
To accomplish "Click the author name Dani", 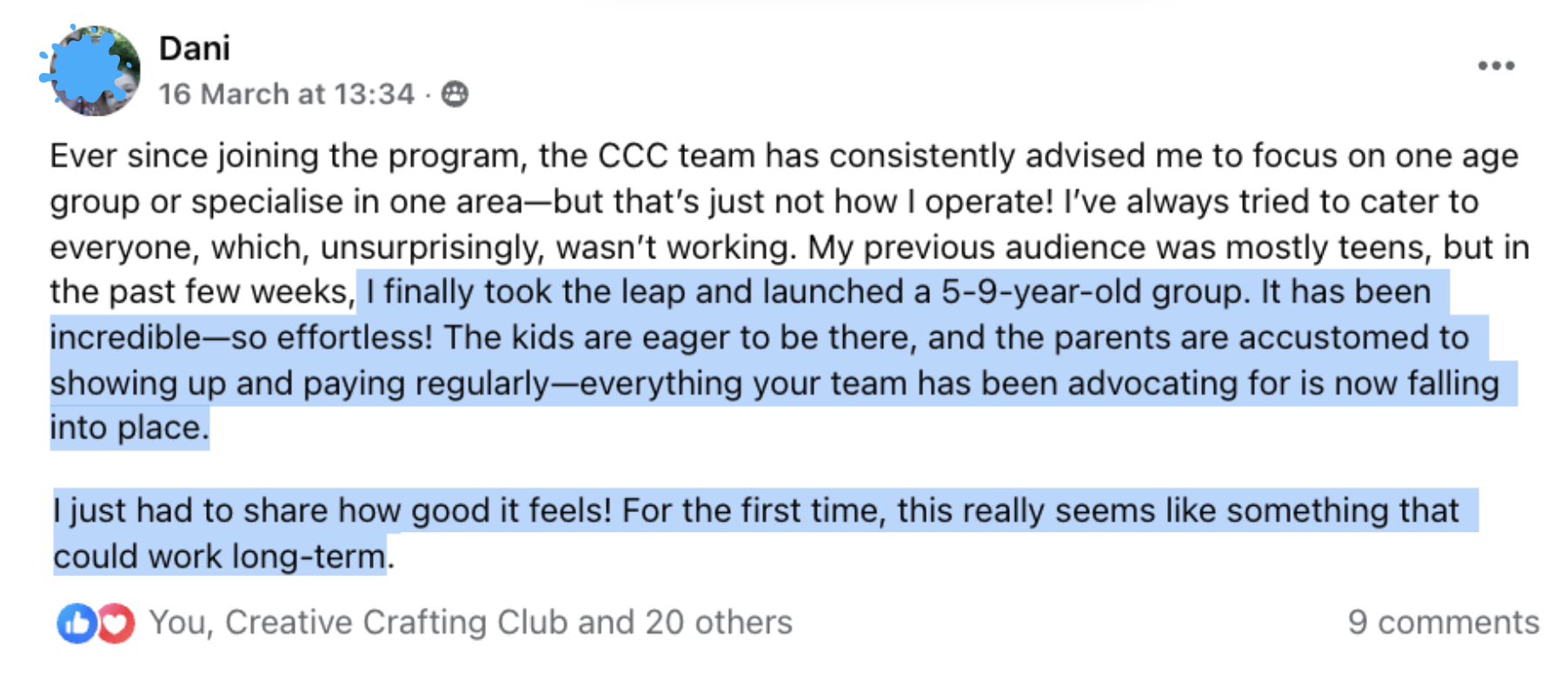I will click(195, 49).
